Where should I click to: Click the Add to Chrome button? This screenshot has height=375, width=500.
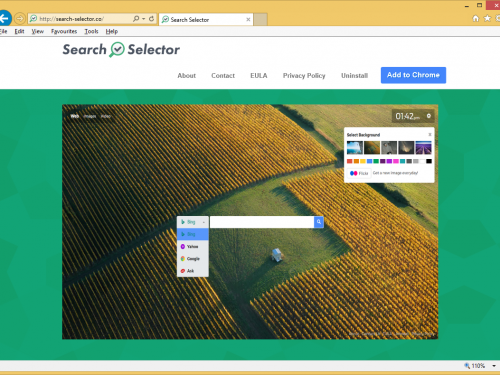click(413, 75)
